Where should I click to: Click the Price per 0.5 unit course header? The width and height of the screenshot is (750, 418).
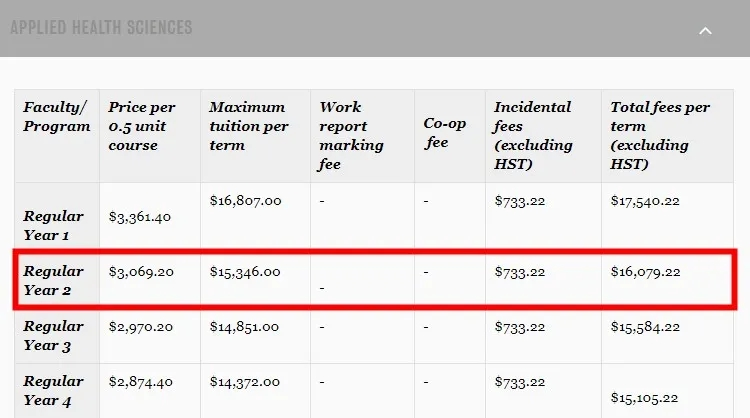pos(142,126)
